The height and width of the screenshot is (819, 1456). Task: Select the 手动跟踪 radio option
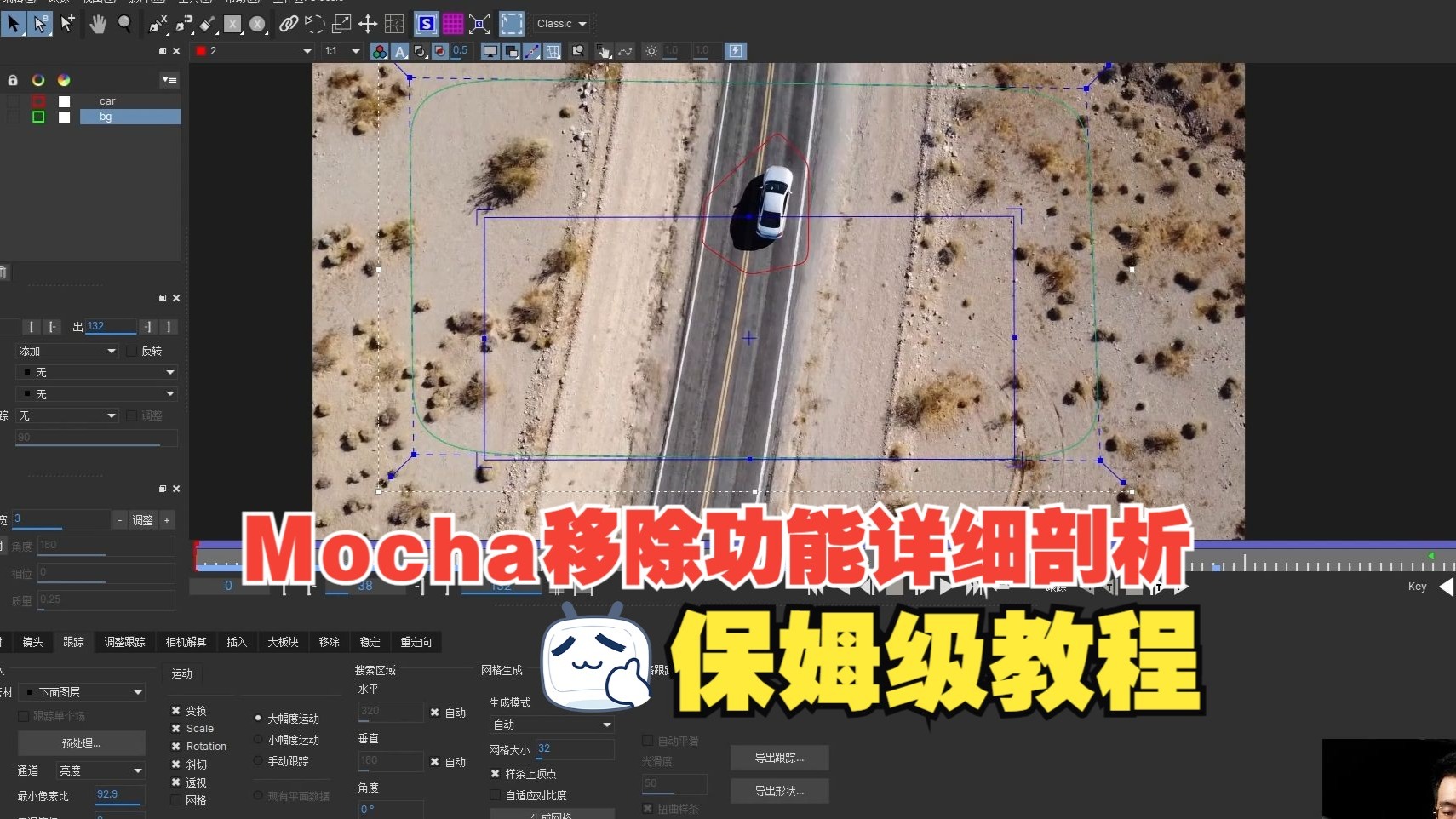(258, 761)
